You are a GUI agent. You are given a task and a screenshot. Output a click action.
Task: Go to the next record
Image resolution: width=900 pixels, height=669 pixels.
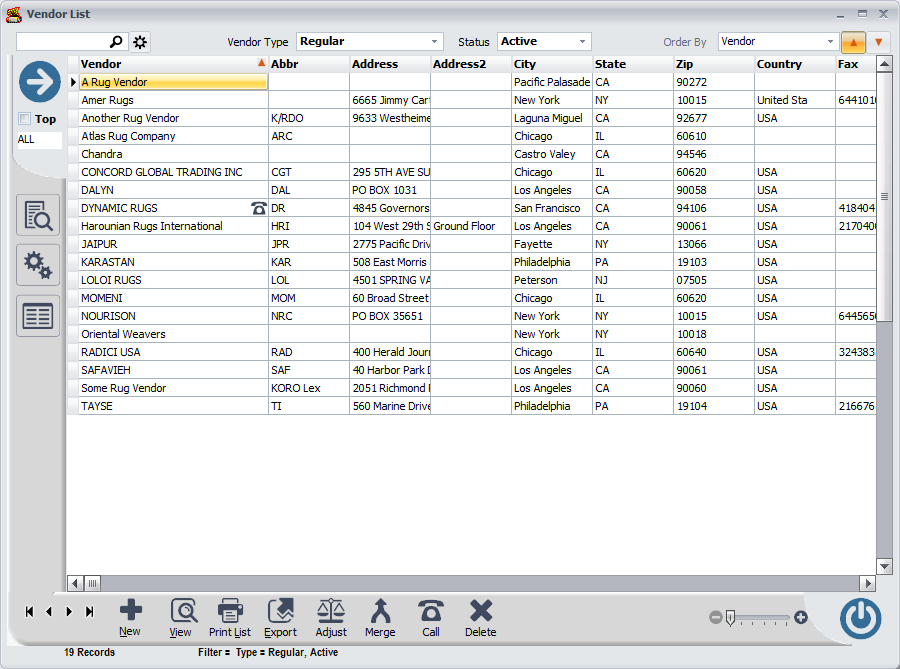click(69, 612)
